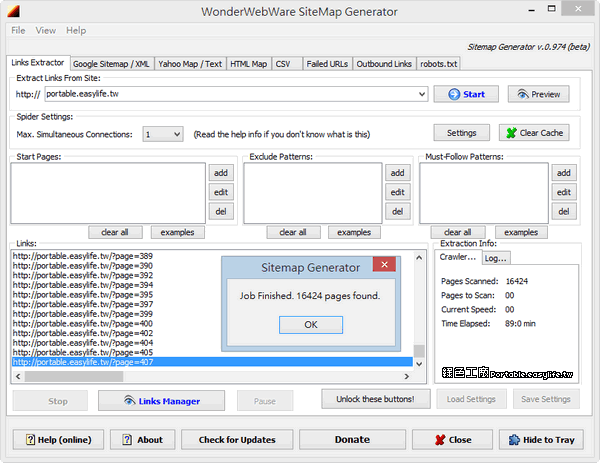Select link ending in ?page=394
Image resolution: width=600 pixels, height=463 pixels.
pos(83,285)
